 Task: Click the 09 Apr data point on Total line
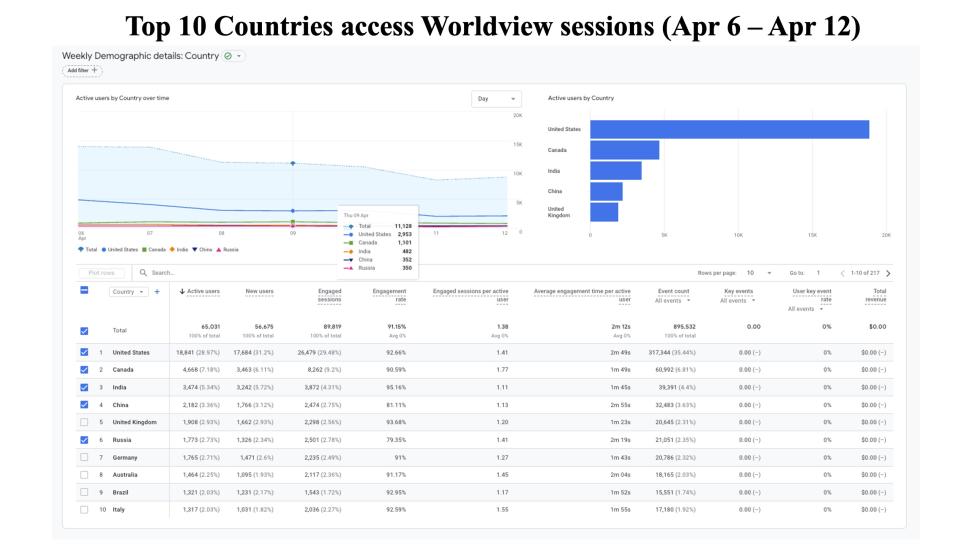[x=293, y=163]
